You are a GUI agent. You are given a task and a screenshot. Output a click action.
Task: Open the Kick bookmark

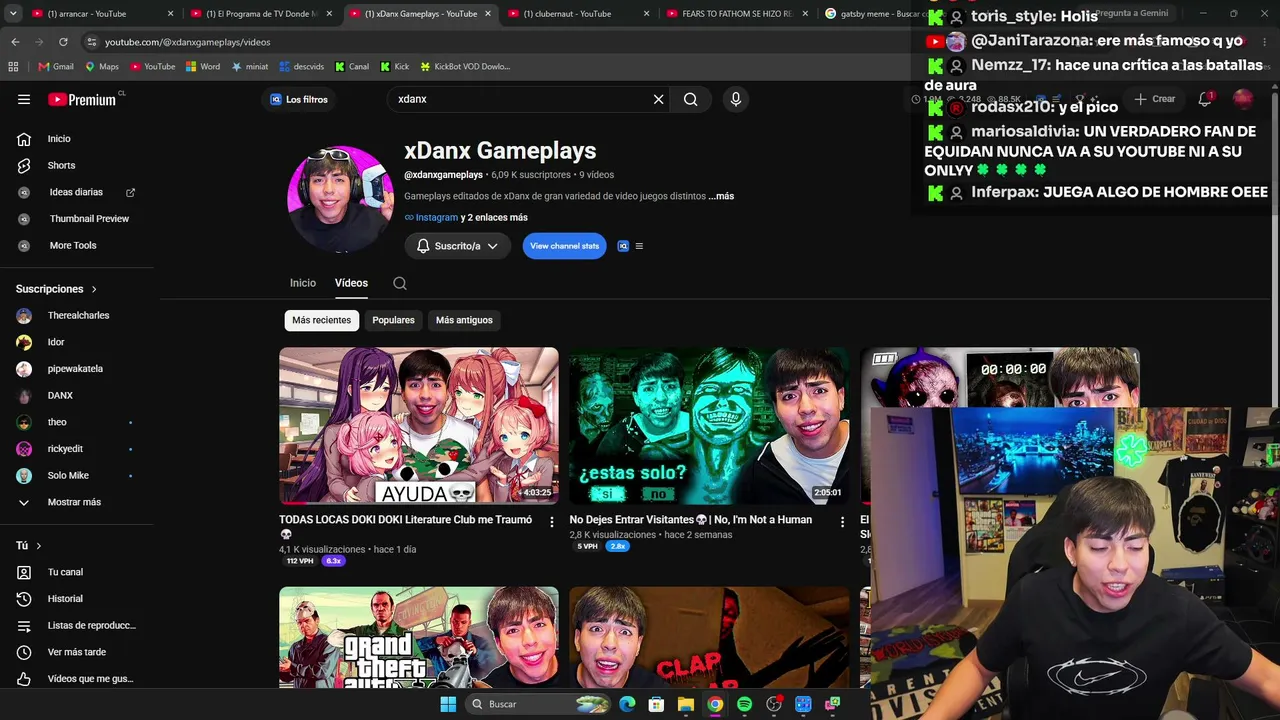coord(395,66)
